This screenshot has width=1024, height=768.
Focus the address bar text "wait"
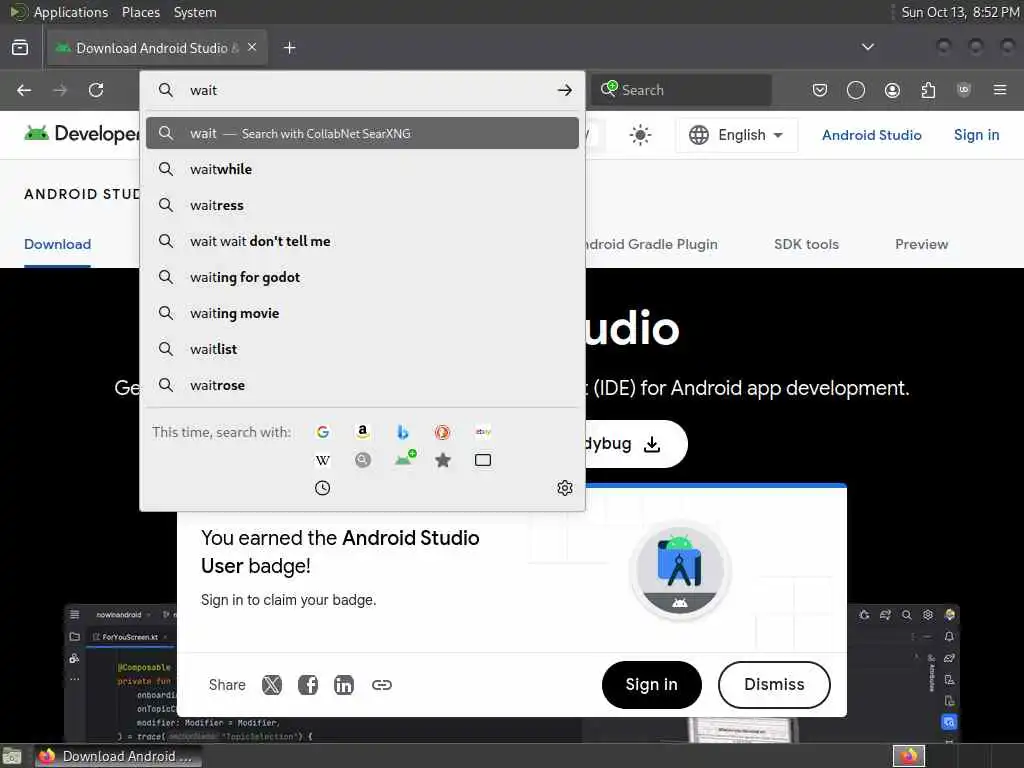tap(203, 90)
